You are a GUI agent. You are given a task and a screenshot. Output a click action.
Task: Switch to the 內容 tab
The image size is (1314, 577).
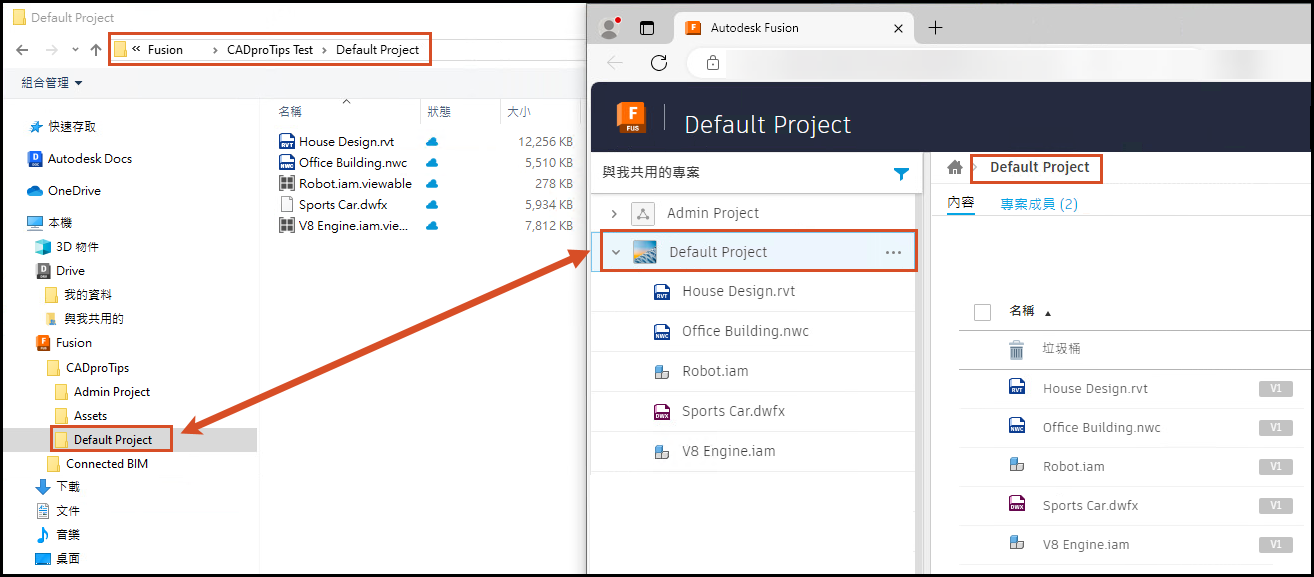click(961, 203)
